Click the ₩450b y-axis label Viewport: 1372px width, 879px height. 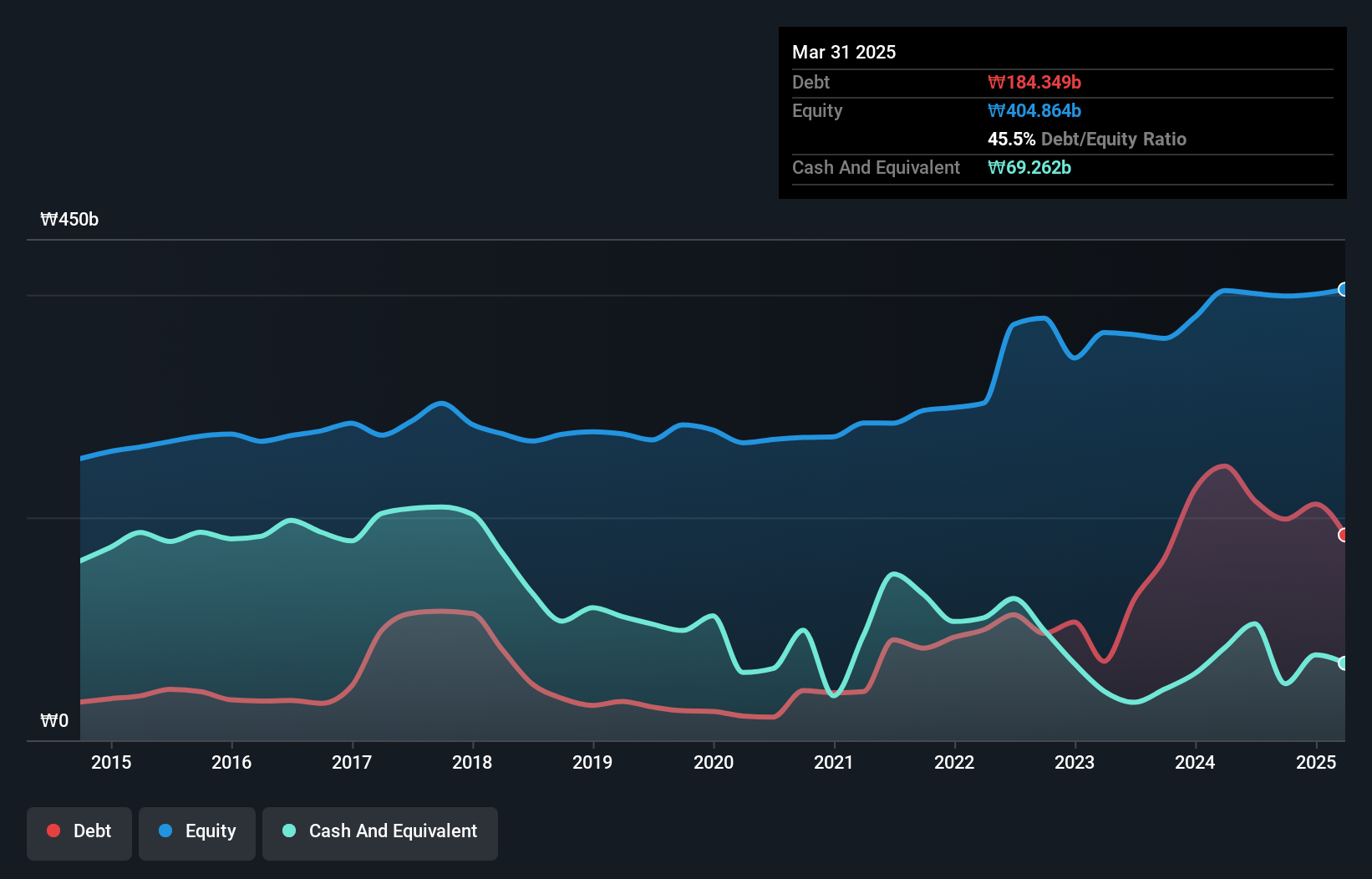(69, 220)
